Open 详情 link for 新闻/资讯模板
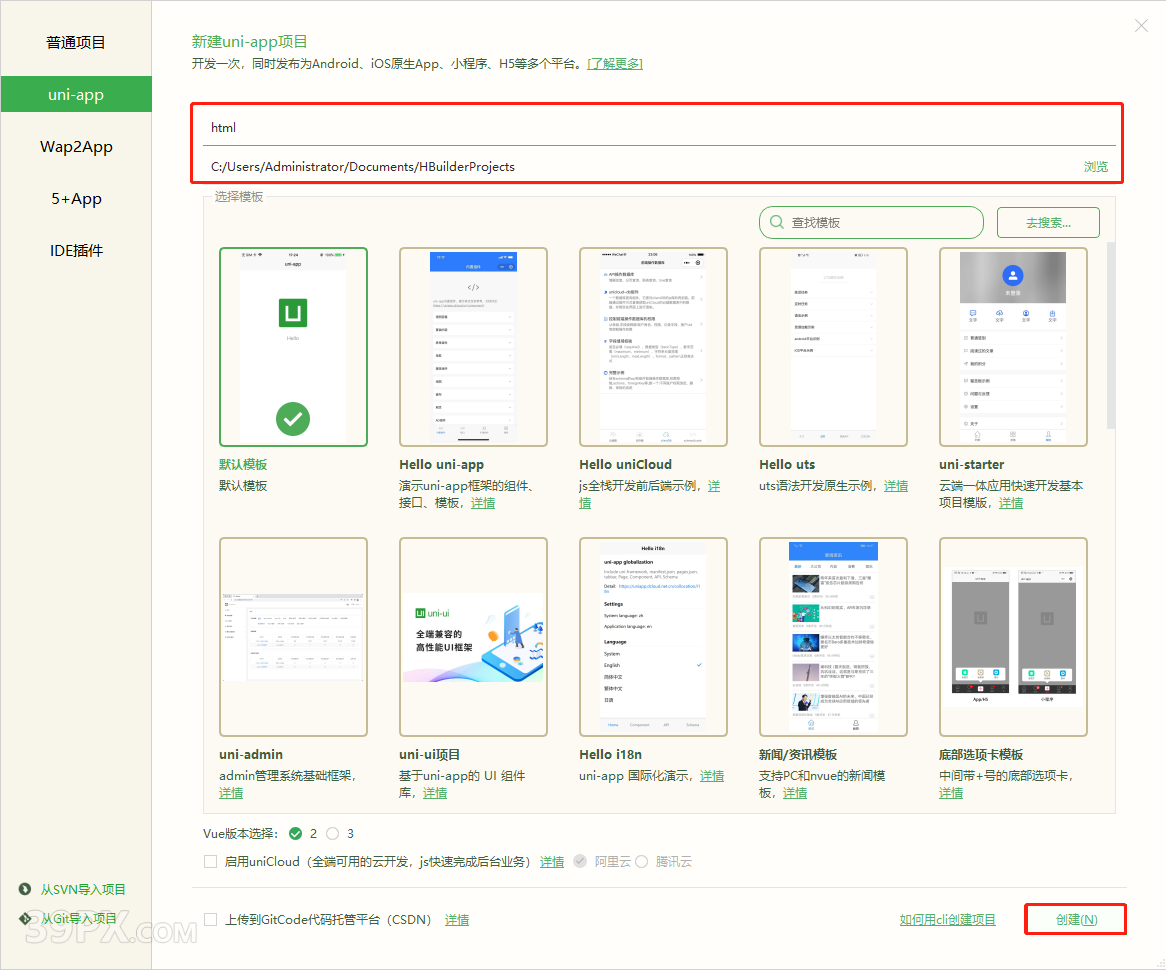1166x970 pixels. (794, 793)
